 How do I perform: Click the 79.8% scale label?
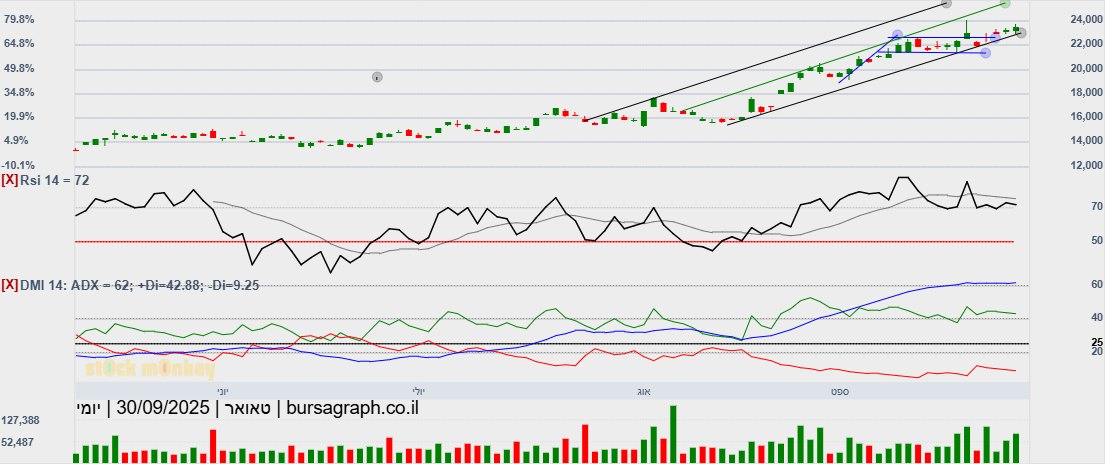pyautogui.click(x=20, y=19)
